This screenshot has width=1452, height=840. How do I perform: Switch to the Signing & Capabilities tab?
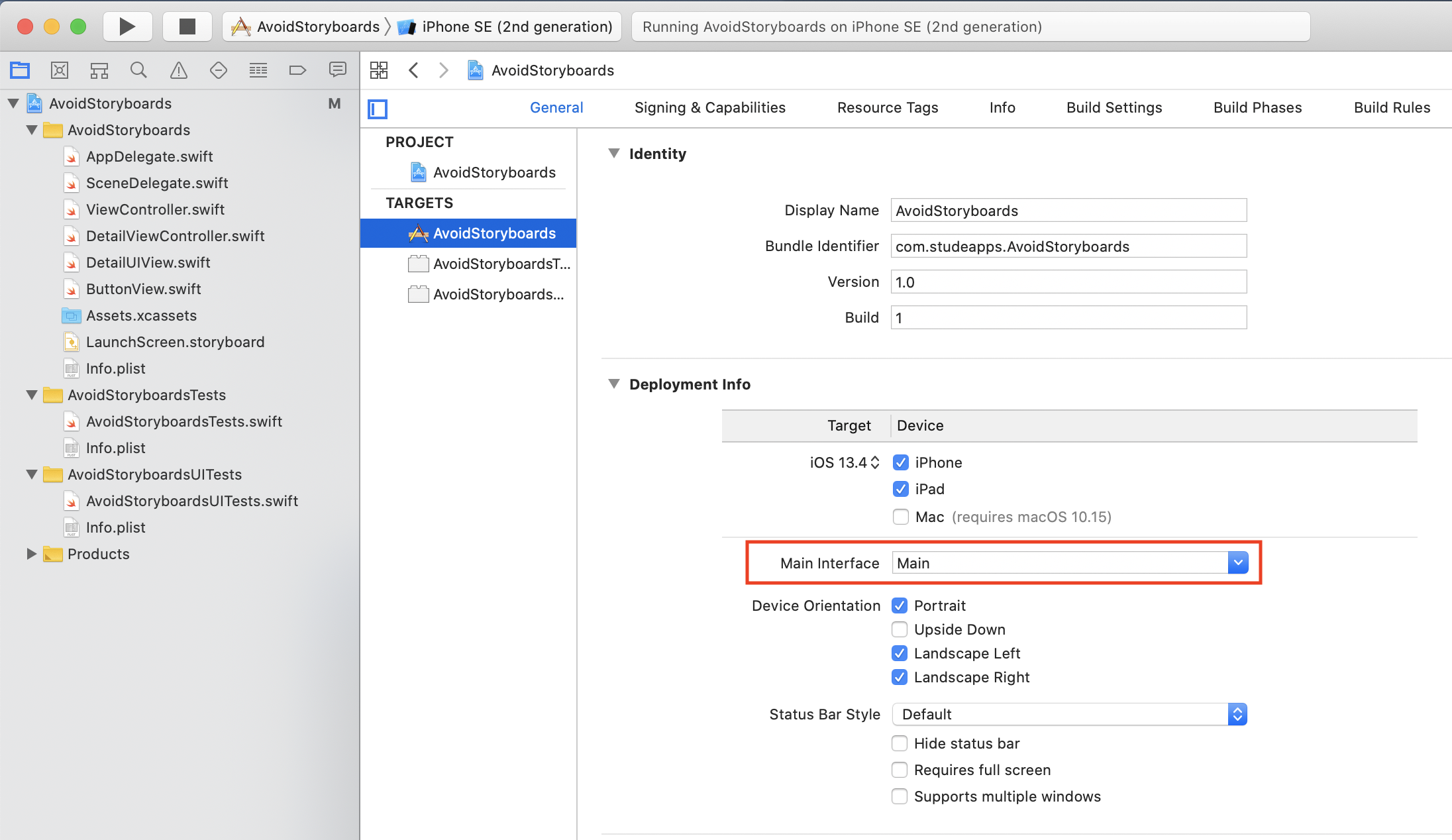[x=709, y=108]
